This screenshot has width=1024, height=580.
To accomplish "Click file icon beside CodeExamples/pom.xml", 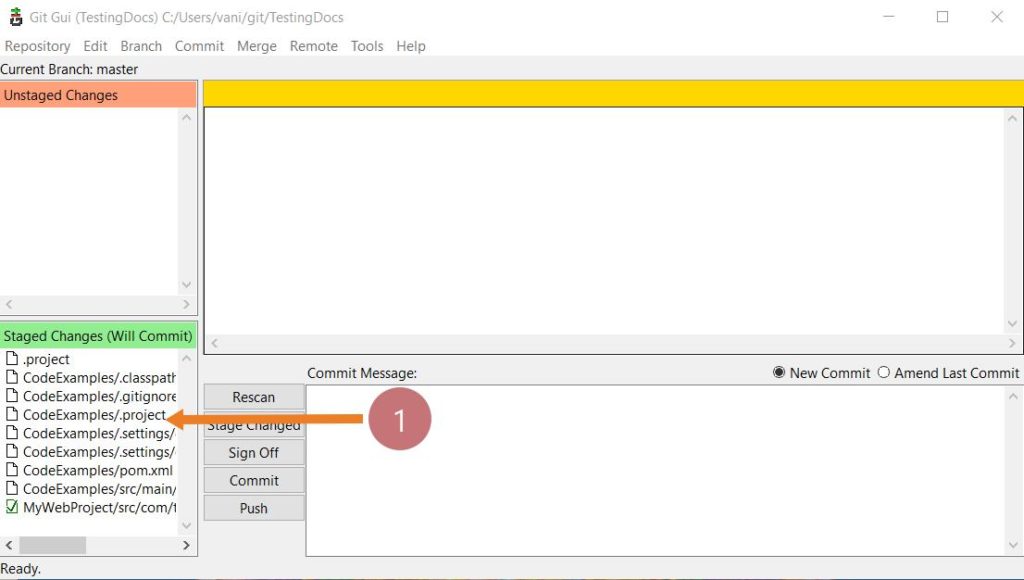I will click(x=12, y=470).
